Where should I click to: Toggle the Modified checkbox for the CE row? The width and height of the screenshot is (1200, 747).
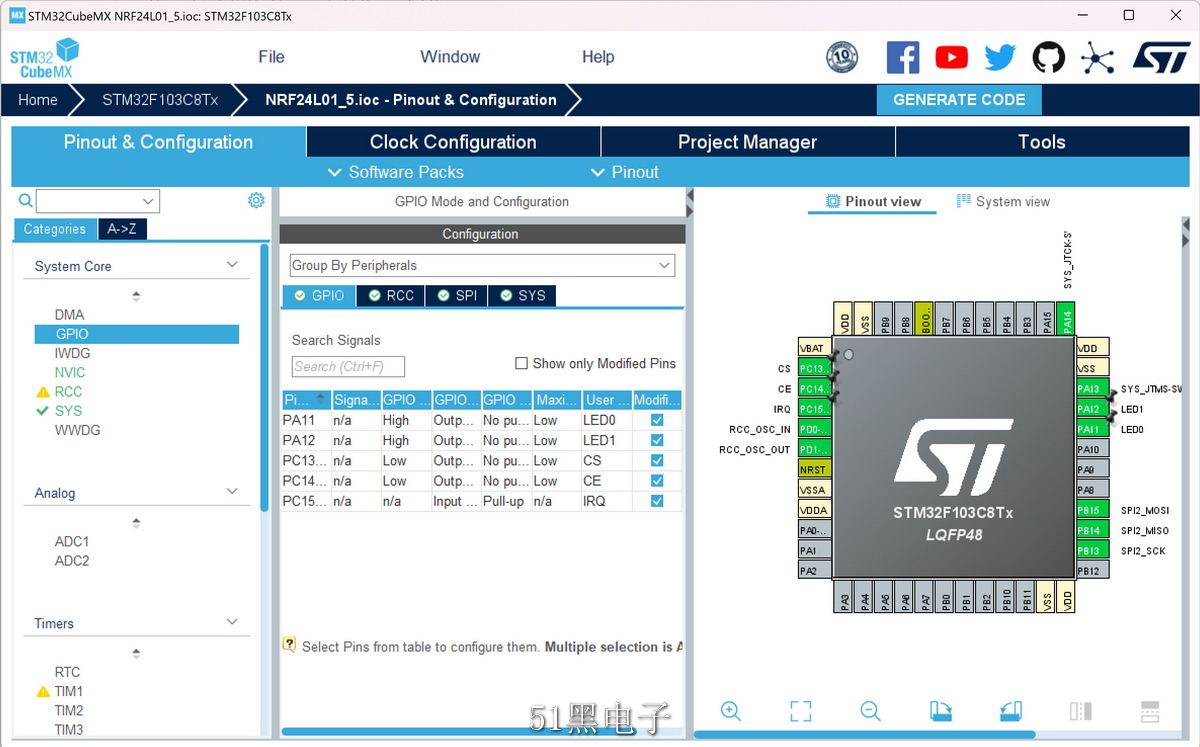(657, 481)
